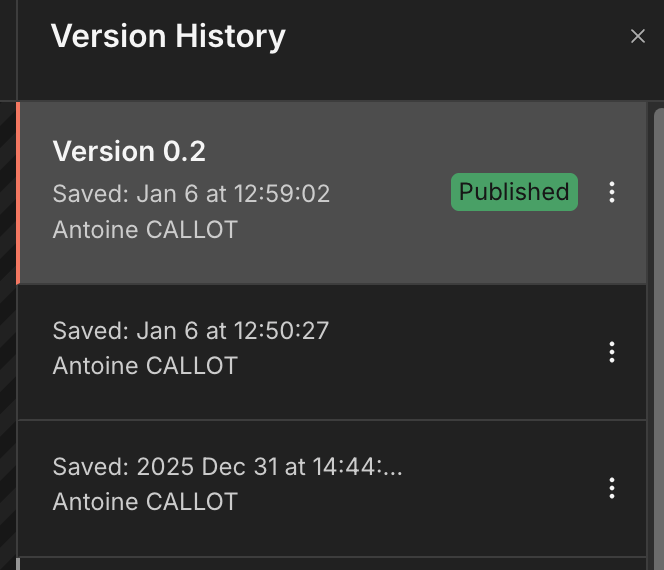Screen dimensions: 664x570
Task: Click the vertical scrollbar beside the version list
Action: (657, 330)
